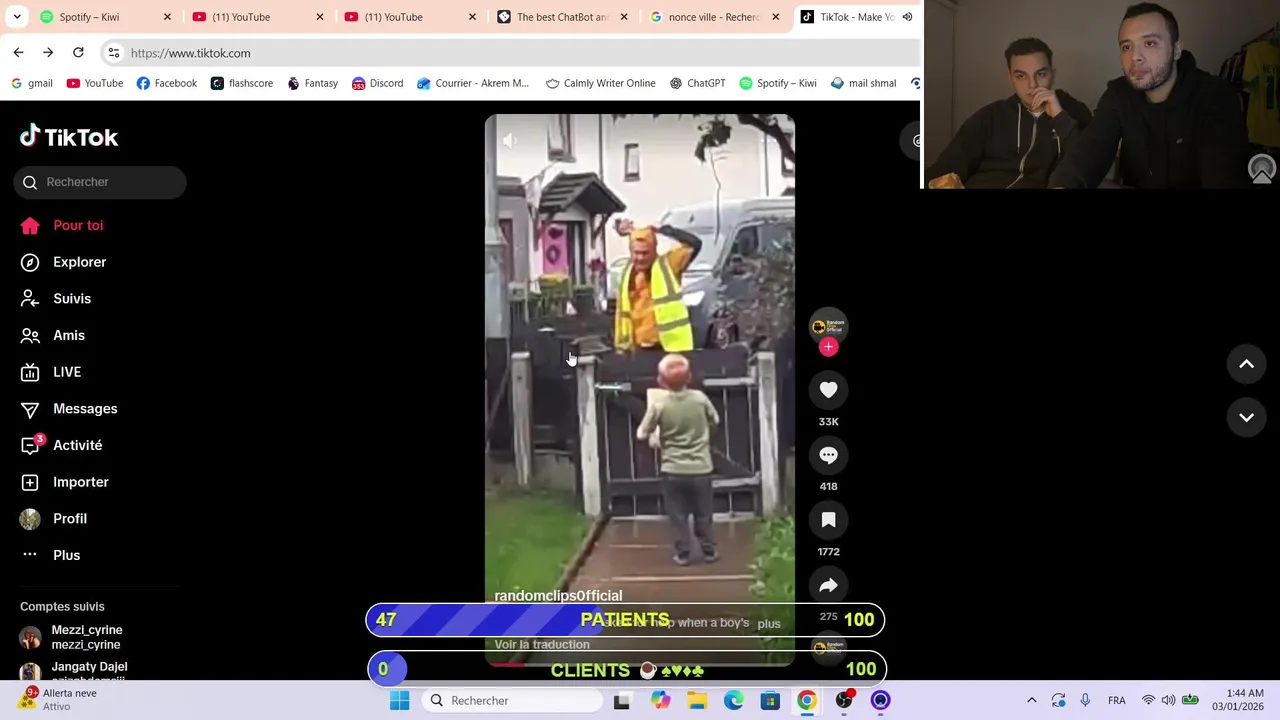Open followed account Mezzi_cyrine
This screenshot has width=1280, height=720.
(x=87, y=637)
